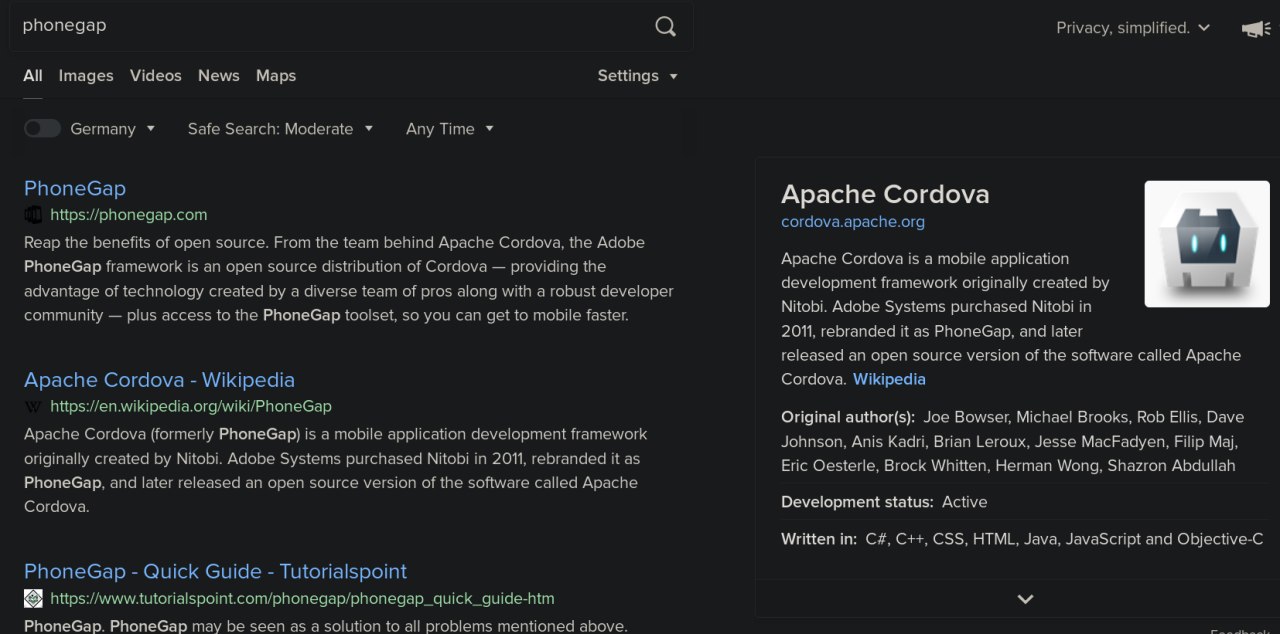1280x634 pixels.
Task: Toggle the Germany region switch
Action: 42,128
